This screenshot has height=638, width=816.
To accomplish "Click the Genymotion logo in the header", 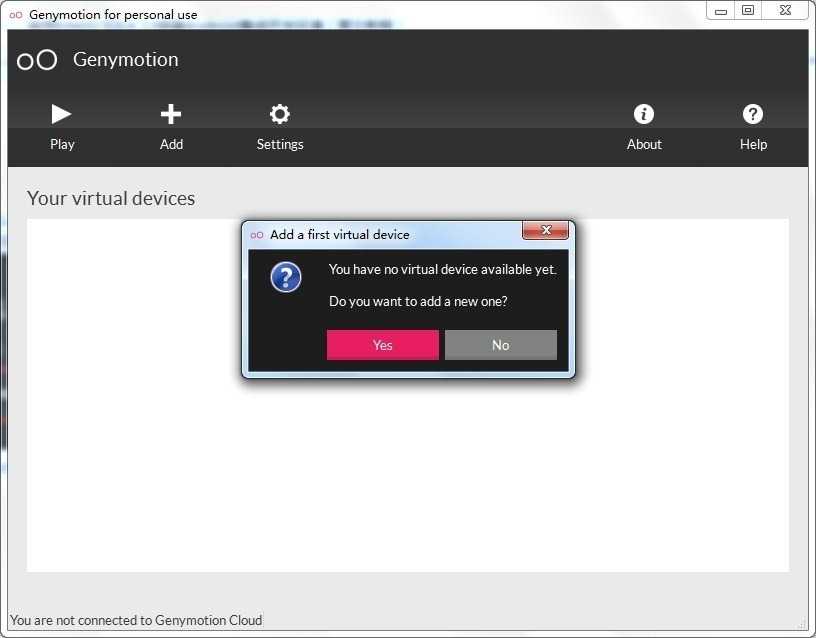I will click(37, 60).
